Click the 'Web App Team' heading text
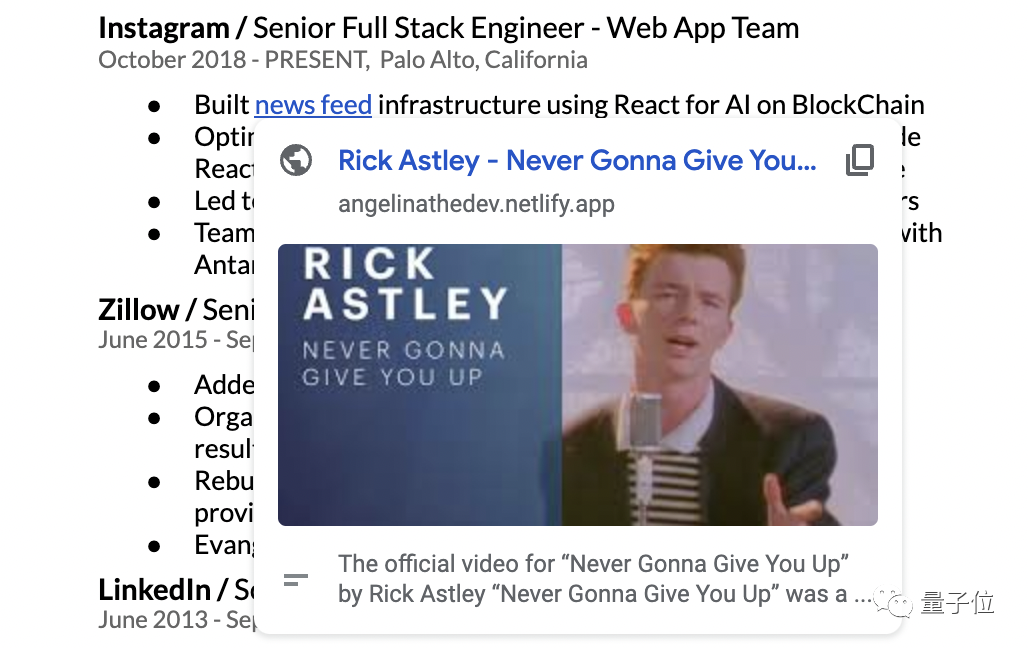This screenshot has width=1028, height=648. point(702,28)
